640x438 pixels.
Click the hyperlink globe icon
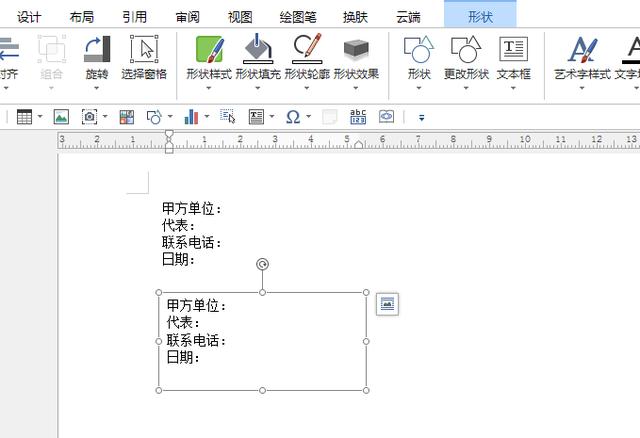pos(387,117)
